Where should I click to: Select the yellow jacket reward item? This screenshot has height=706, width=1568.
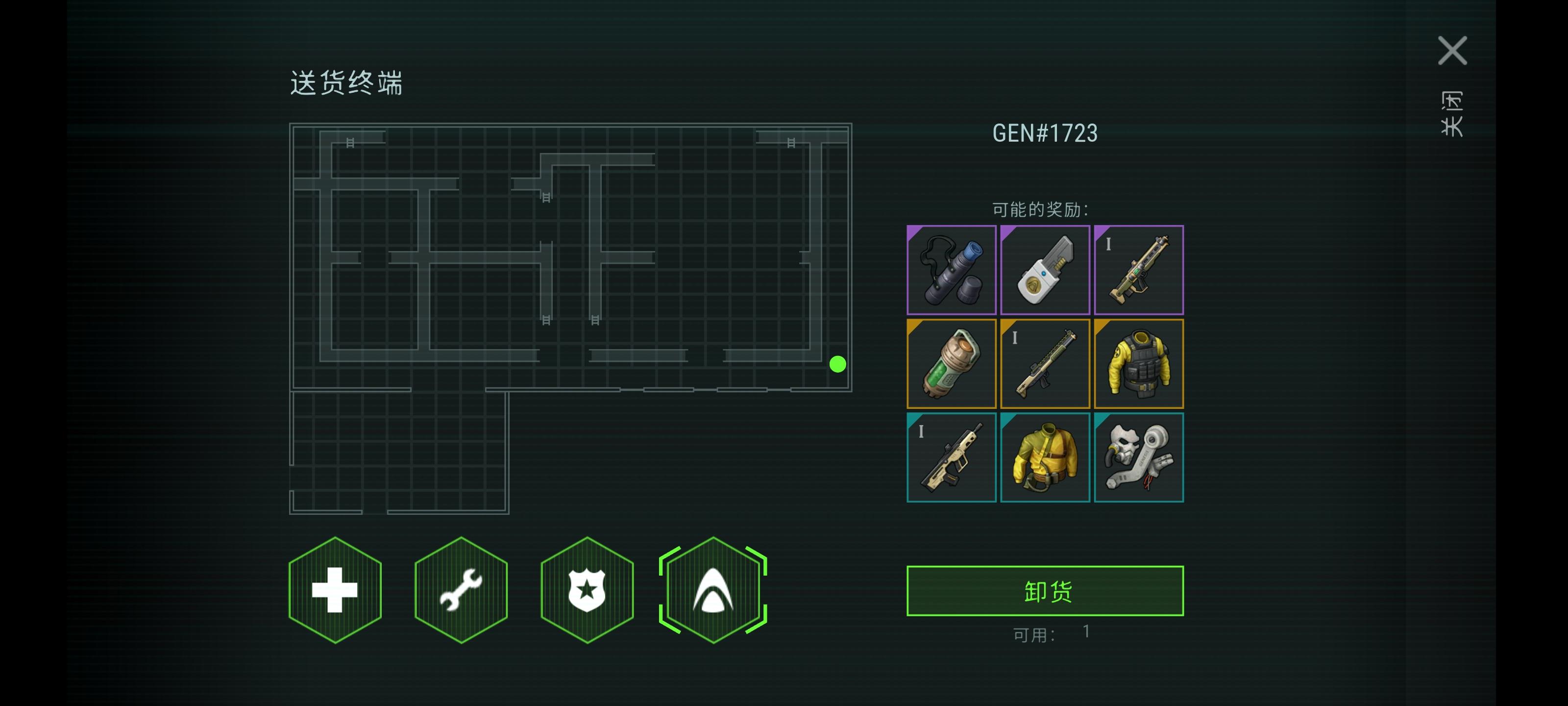[1045, 457]
